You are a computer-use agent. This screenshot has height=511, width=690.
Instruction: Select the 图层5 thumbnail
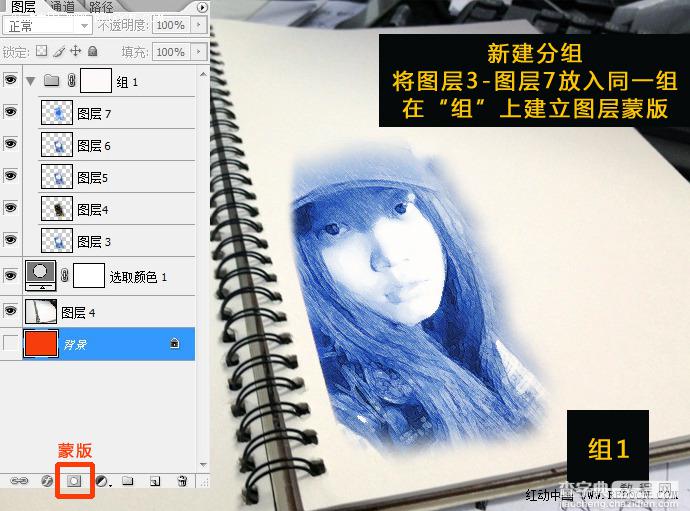[57, 176]
